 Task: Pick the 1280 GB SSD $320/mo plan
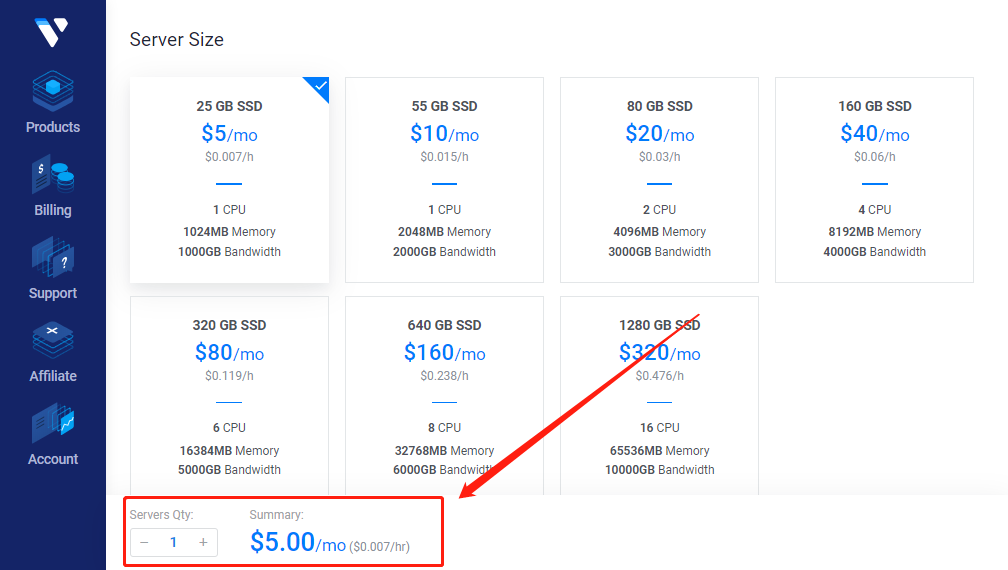click(659, 395)
